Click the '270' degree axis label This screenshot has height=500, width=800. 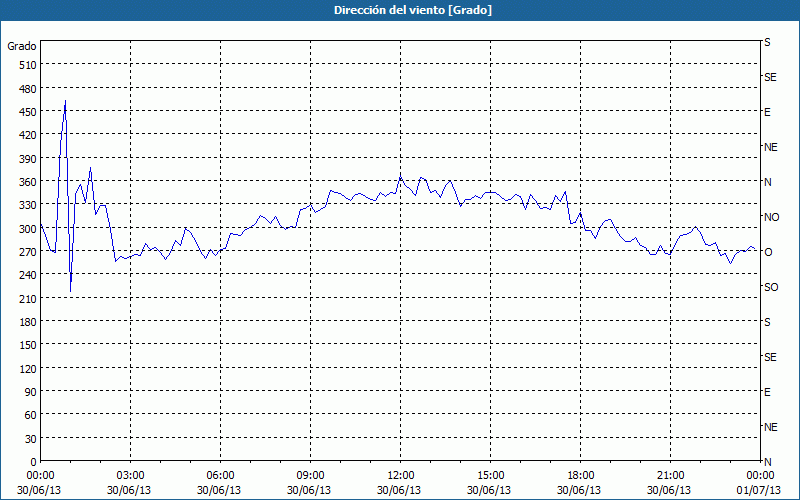(x=29, y=252)
